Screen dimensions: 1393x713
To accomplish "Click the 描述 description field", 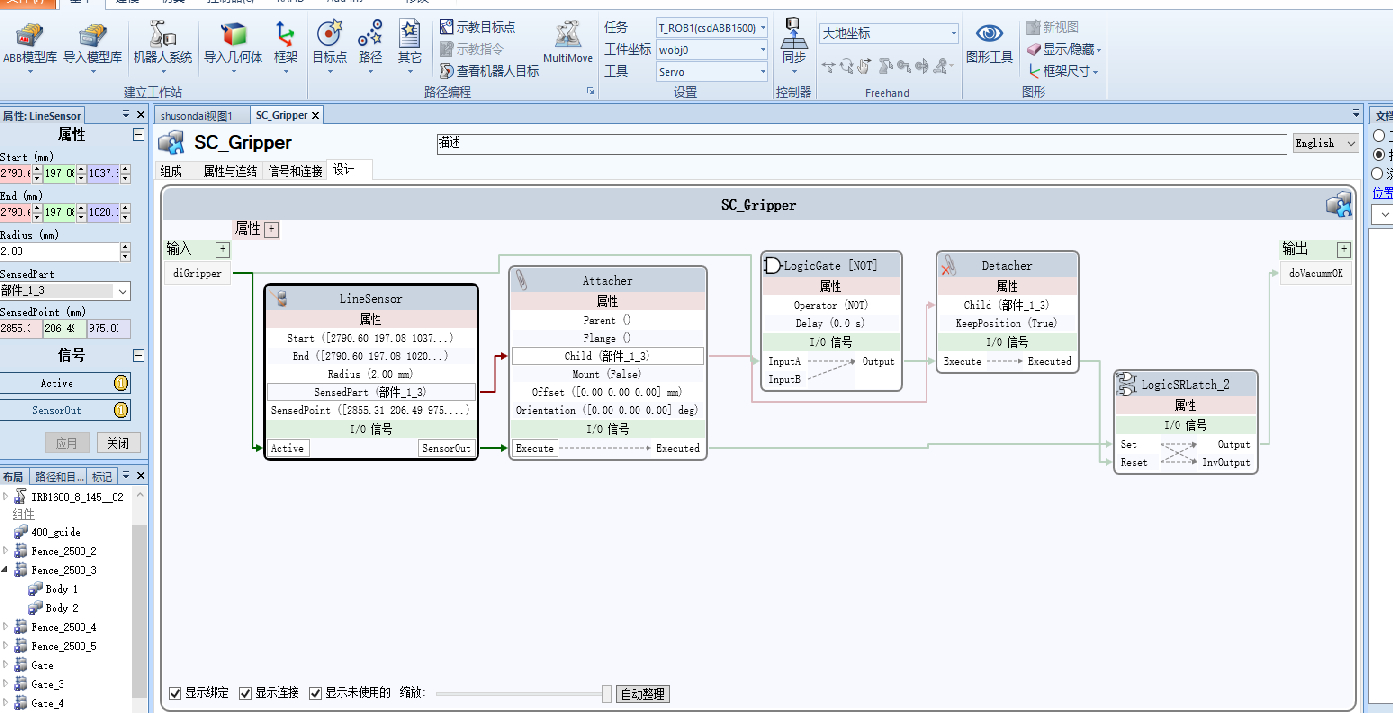I will coord(862,143).
